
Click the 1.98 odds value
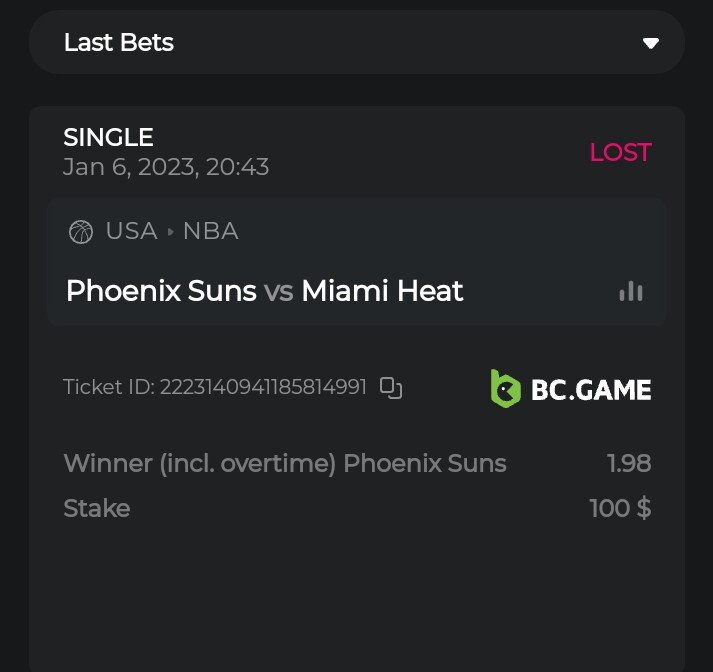pyautogui.click(x=629, y=464)
